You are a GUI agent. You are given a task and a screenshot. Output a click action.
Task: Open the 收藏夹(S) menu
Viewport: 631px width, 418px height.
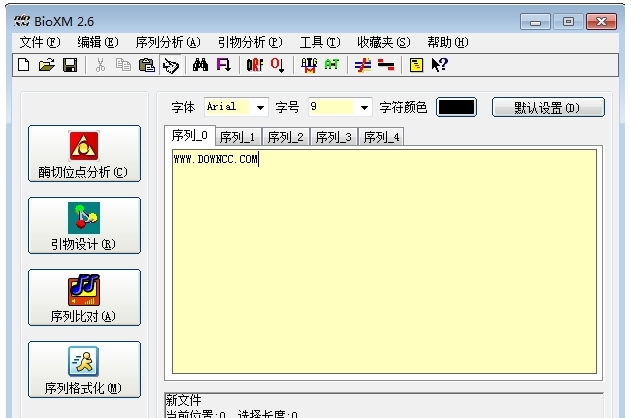click(x=384, y=42)
